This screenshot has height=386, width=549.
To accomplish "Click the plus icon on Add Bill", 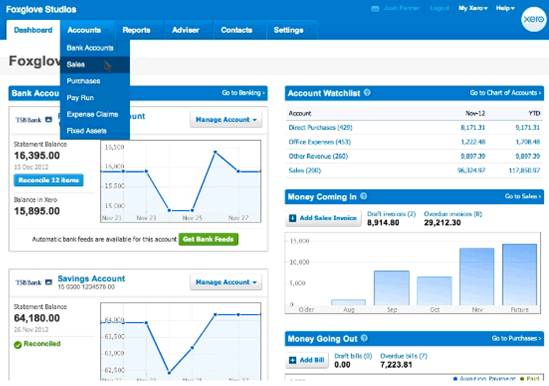I will coord(292,360).
